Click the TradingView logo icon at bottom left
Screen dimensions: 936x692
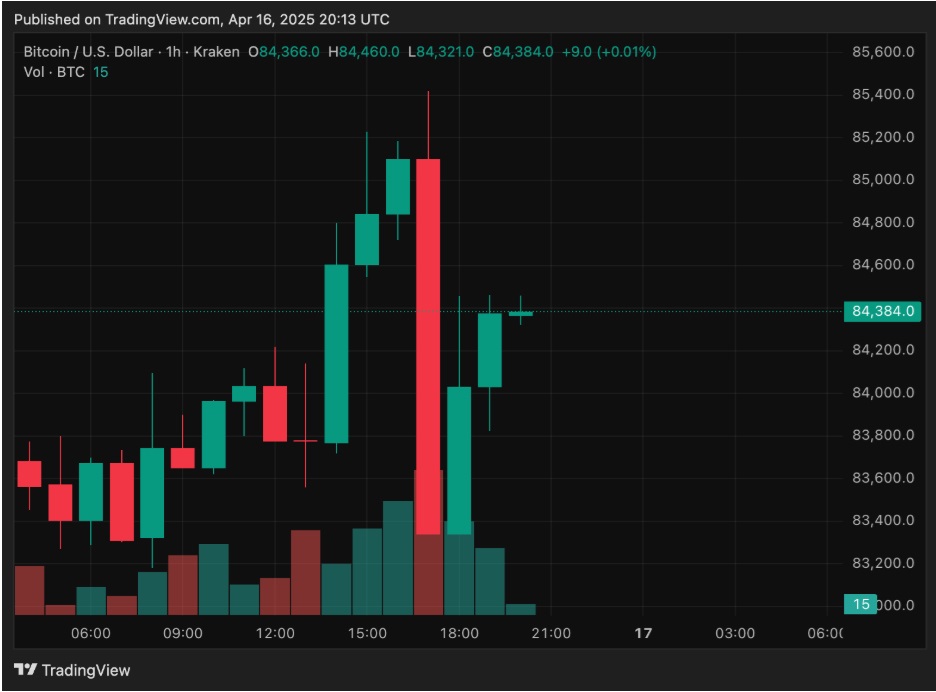25,669
